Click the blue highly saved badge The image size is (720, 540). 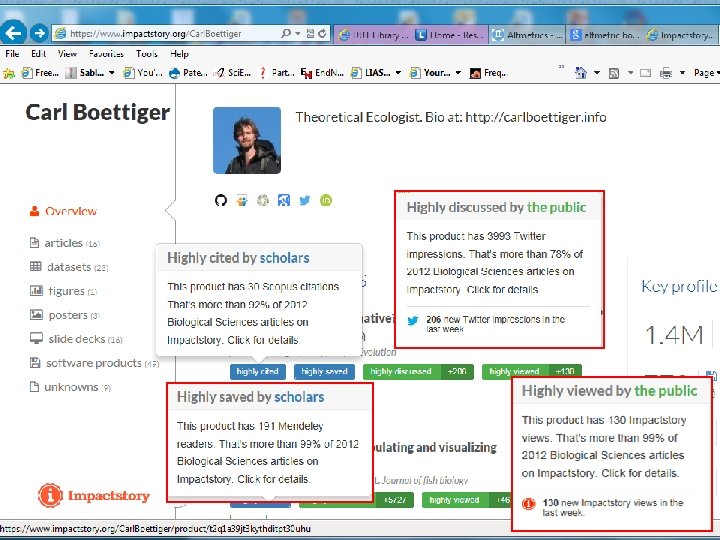[x=324, y=371]
